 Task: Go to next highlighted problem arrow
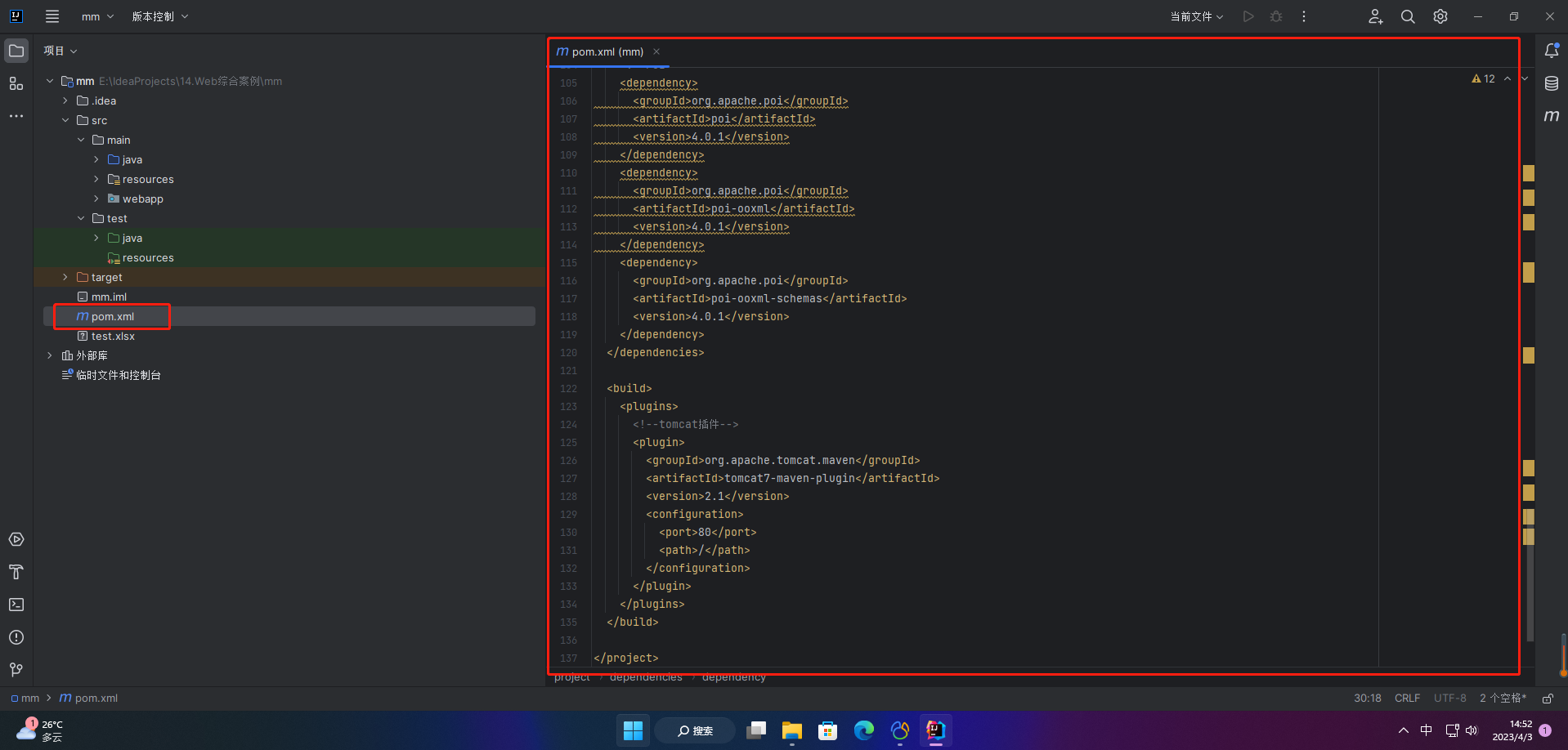(x=1525, y=79)
